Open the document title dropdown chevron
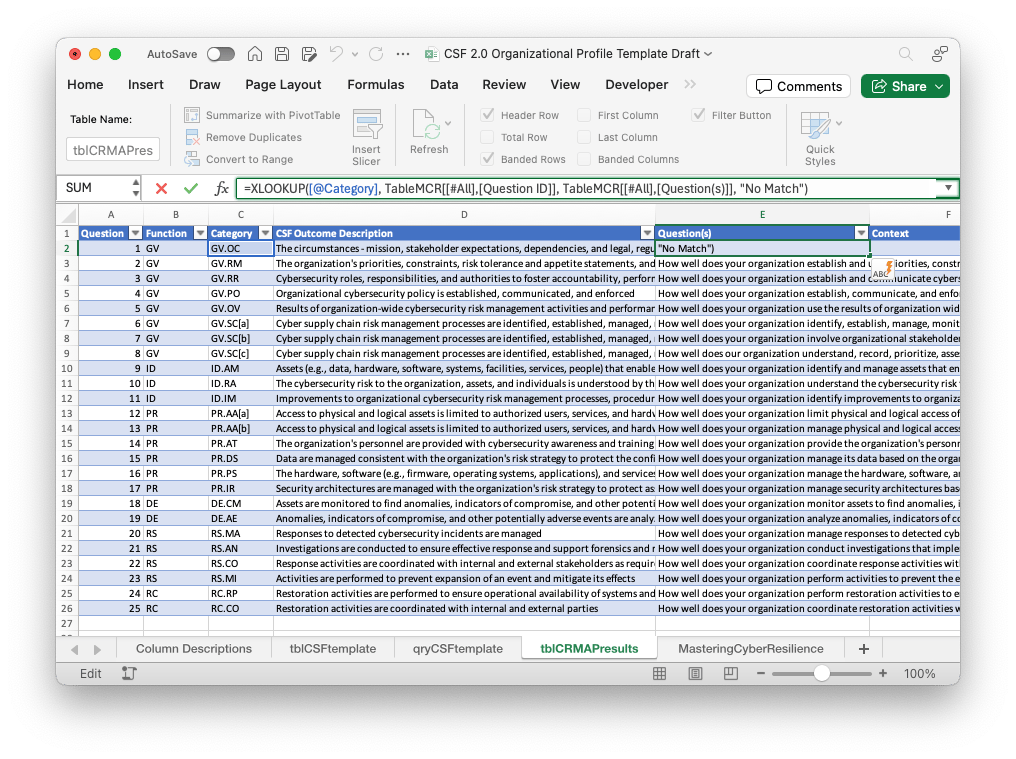 [x=708, y=54]
